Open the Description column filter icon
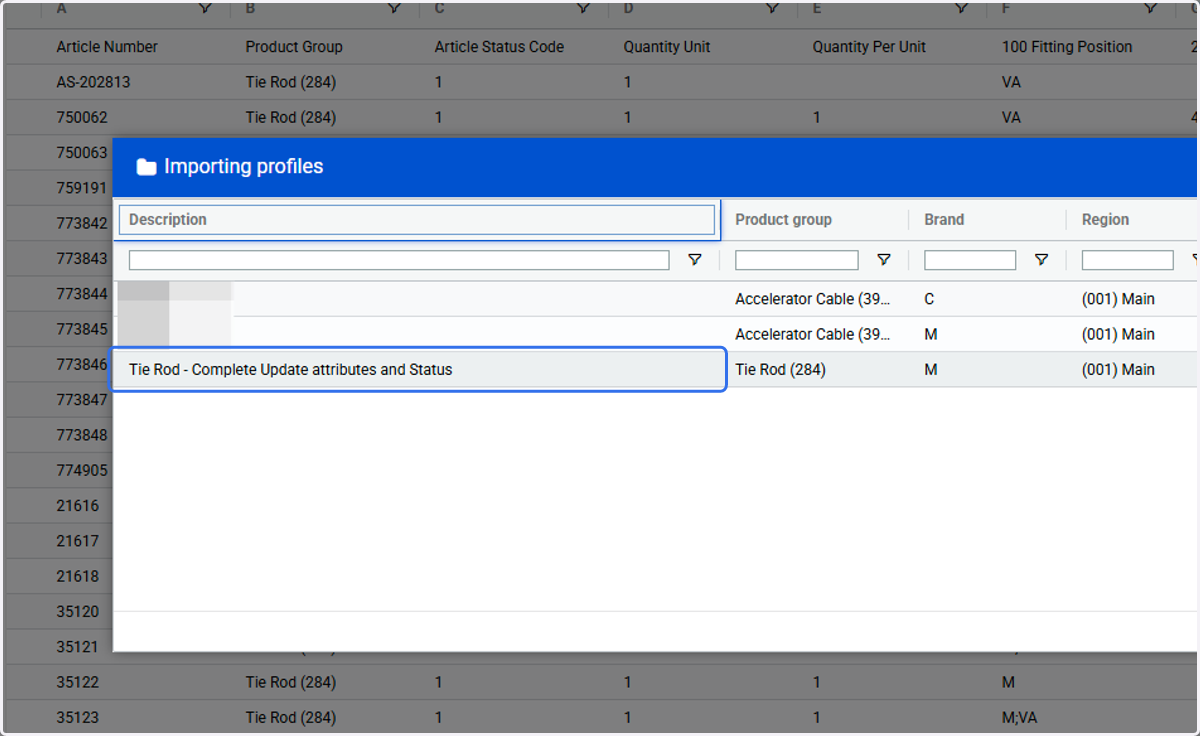The width and height of the screenshot is (1200, 736). (x=695, y=260)
